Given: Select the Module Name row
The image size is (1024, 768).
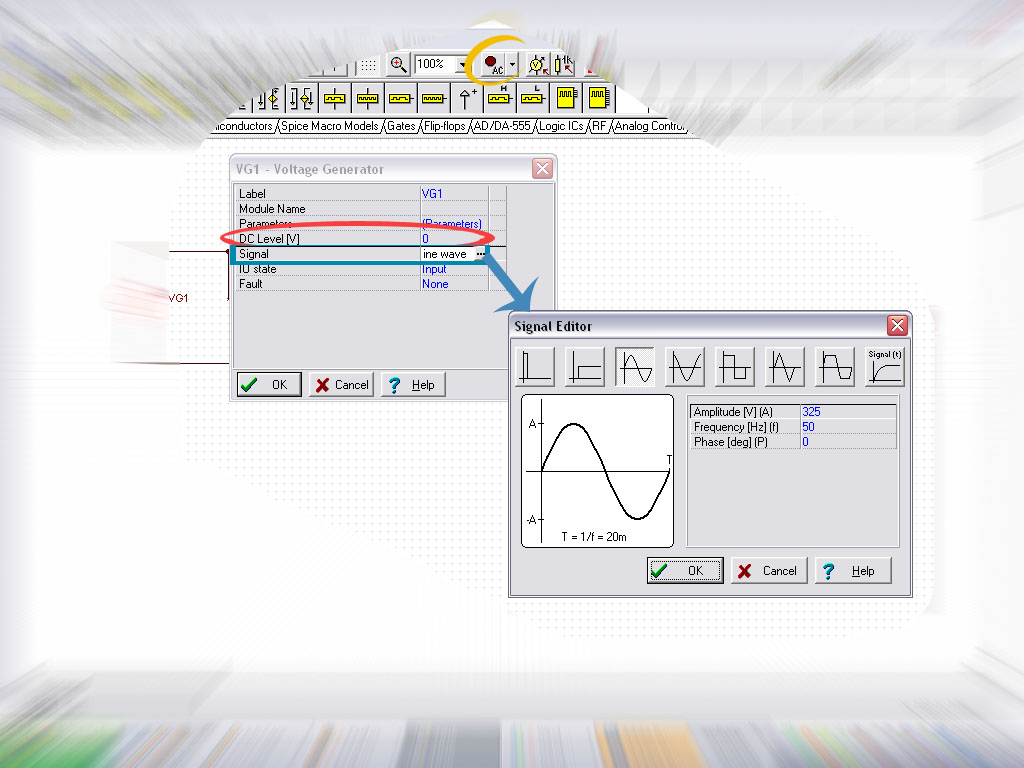Looking at the screenshot, I should pos(370,208).
